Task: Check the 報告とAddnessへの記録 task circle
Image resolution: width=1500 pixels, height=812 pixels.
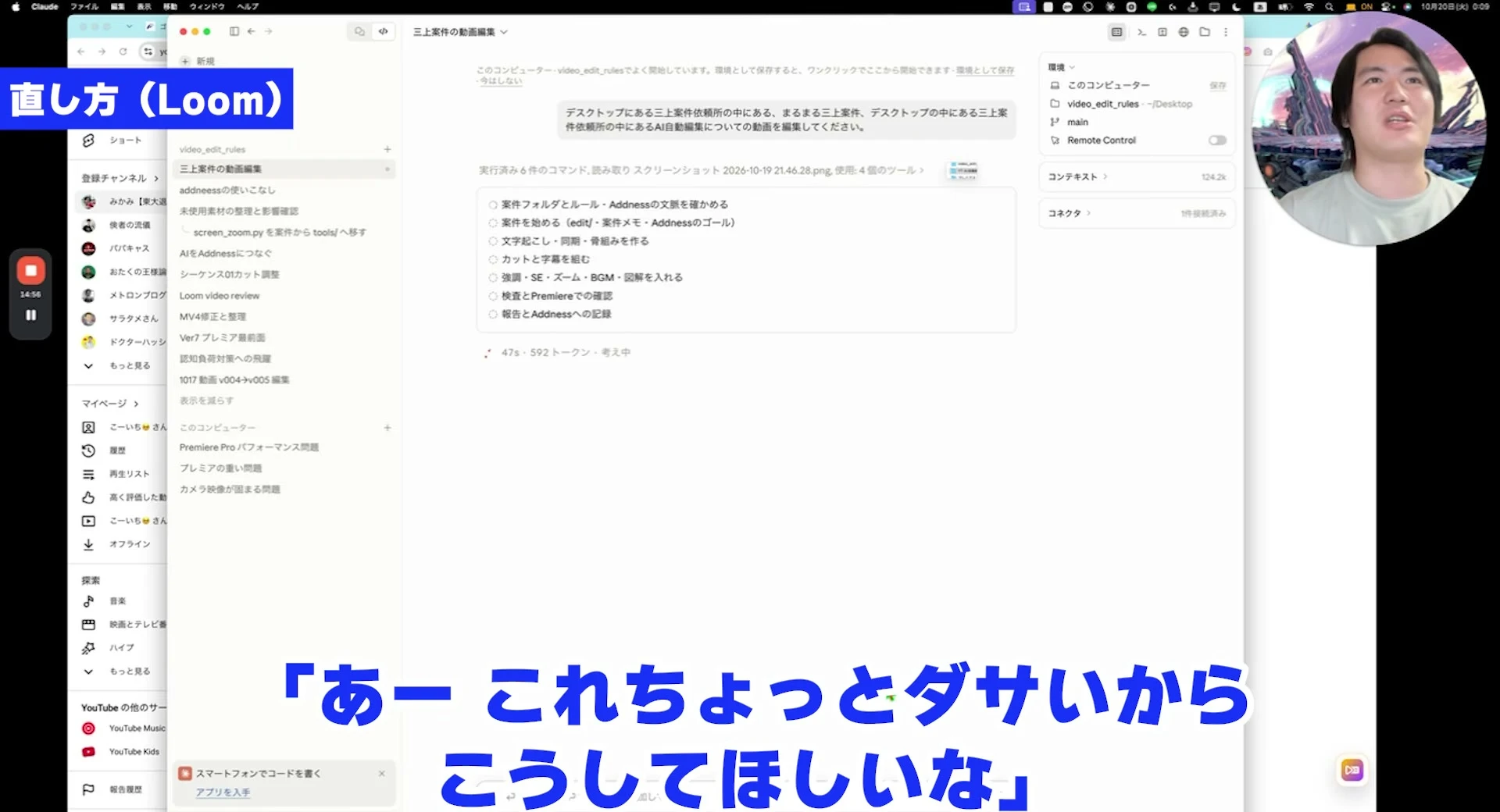Action: [x=493, y=315]
